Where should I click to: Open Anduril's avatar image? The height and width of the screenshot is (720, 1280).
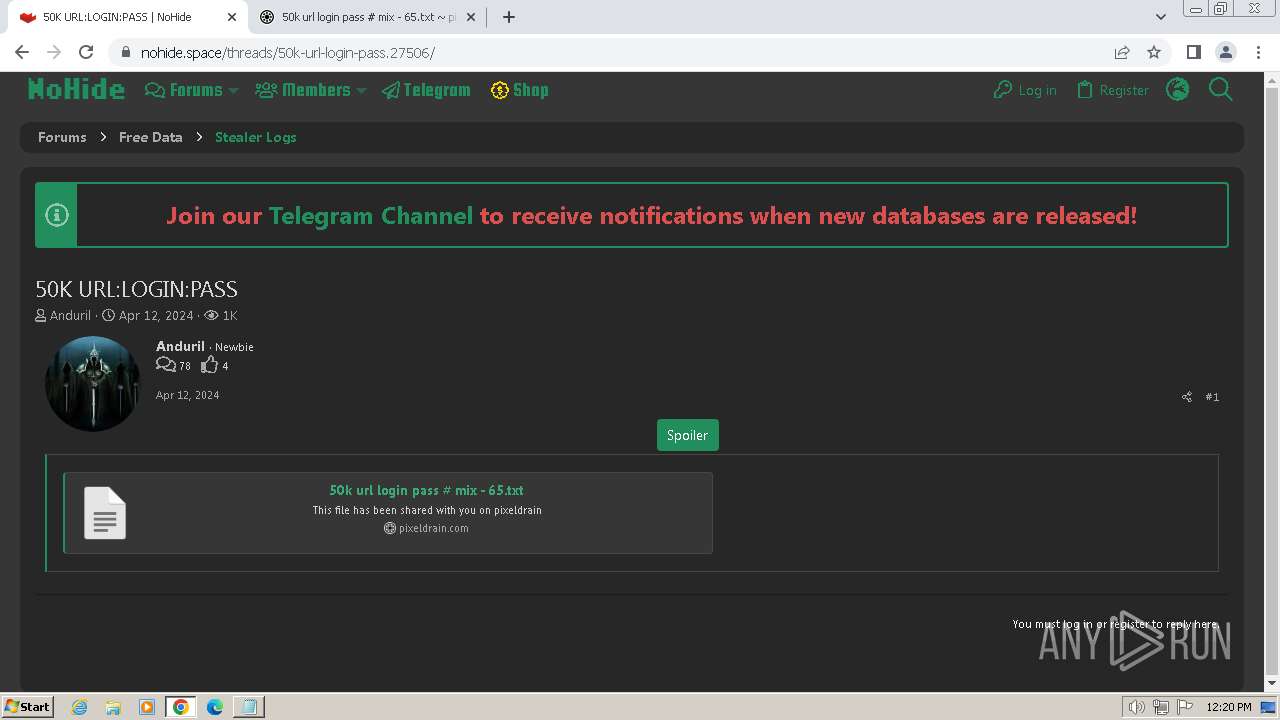[93, 384]
